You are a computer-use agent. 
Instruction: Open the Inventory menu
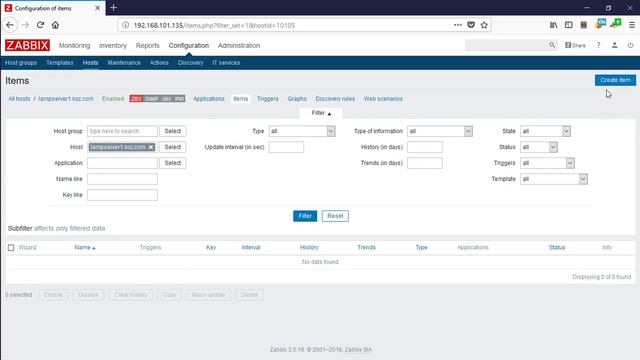[113, 45]
